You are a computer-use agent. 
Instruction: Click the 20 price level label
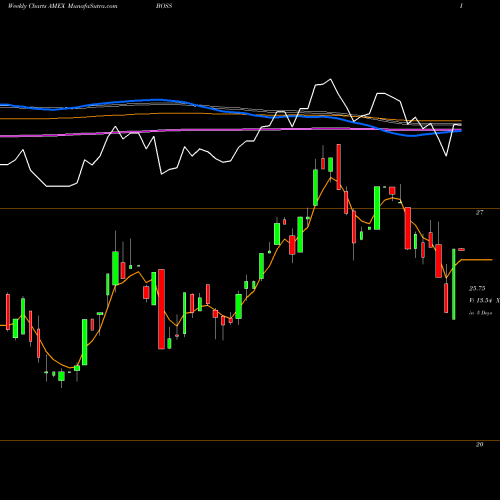pos(479,444)
